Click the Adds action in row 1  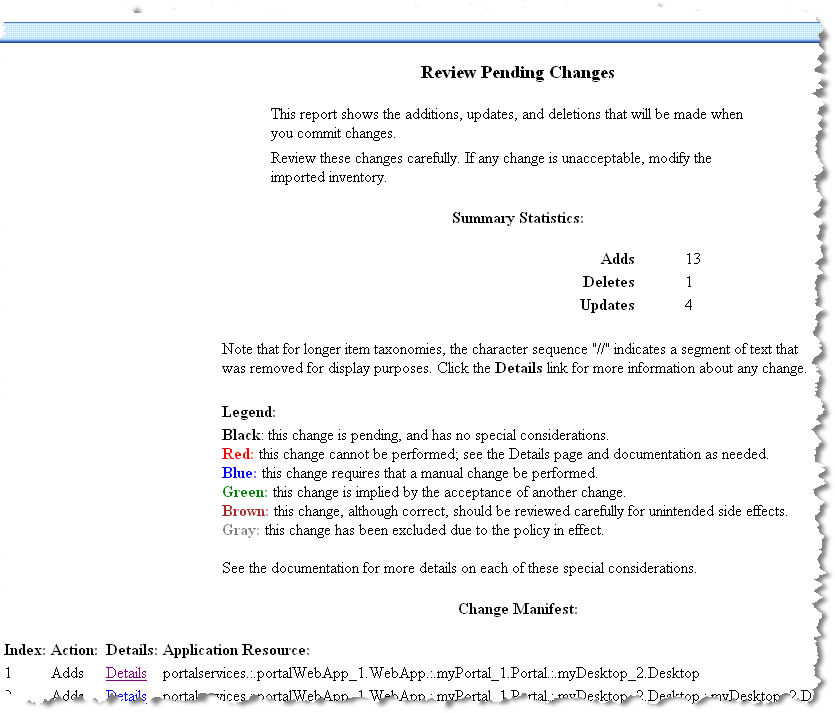click(x=68, y=673)
